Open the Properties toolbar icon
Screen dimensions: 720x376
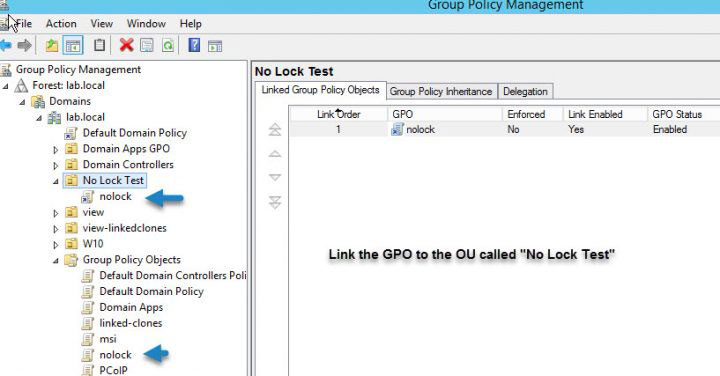pyautogui.click(x=147, y=45)
